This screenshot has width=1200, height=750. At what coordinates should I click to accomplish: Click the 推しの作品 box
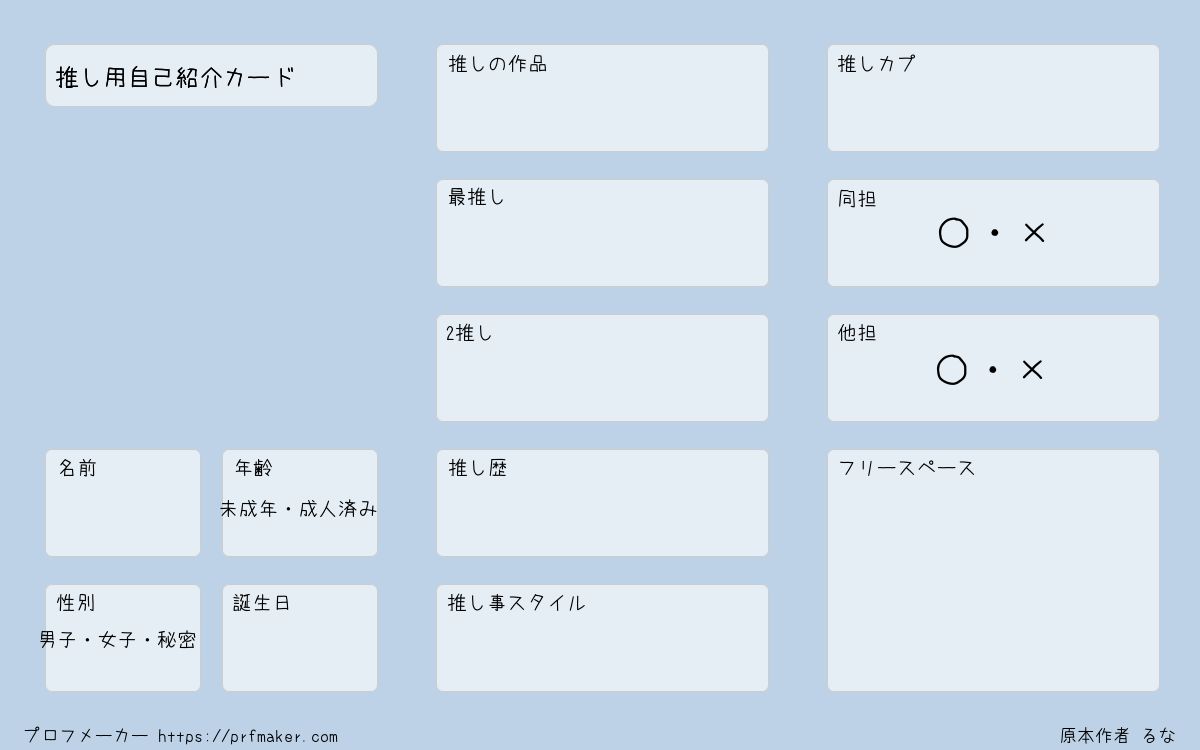[x=602, y=98]
